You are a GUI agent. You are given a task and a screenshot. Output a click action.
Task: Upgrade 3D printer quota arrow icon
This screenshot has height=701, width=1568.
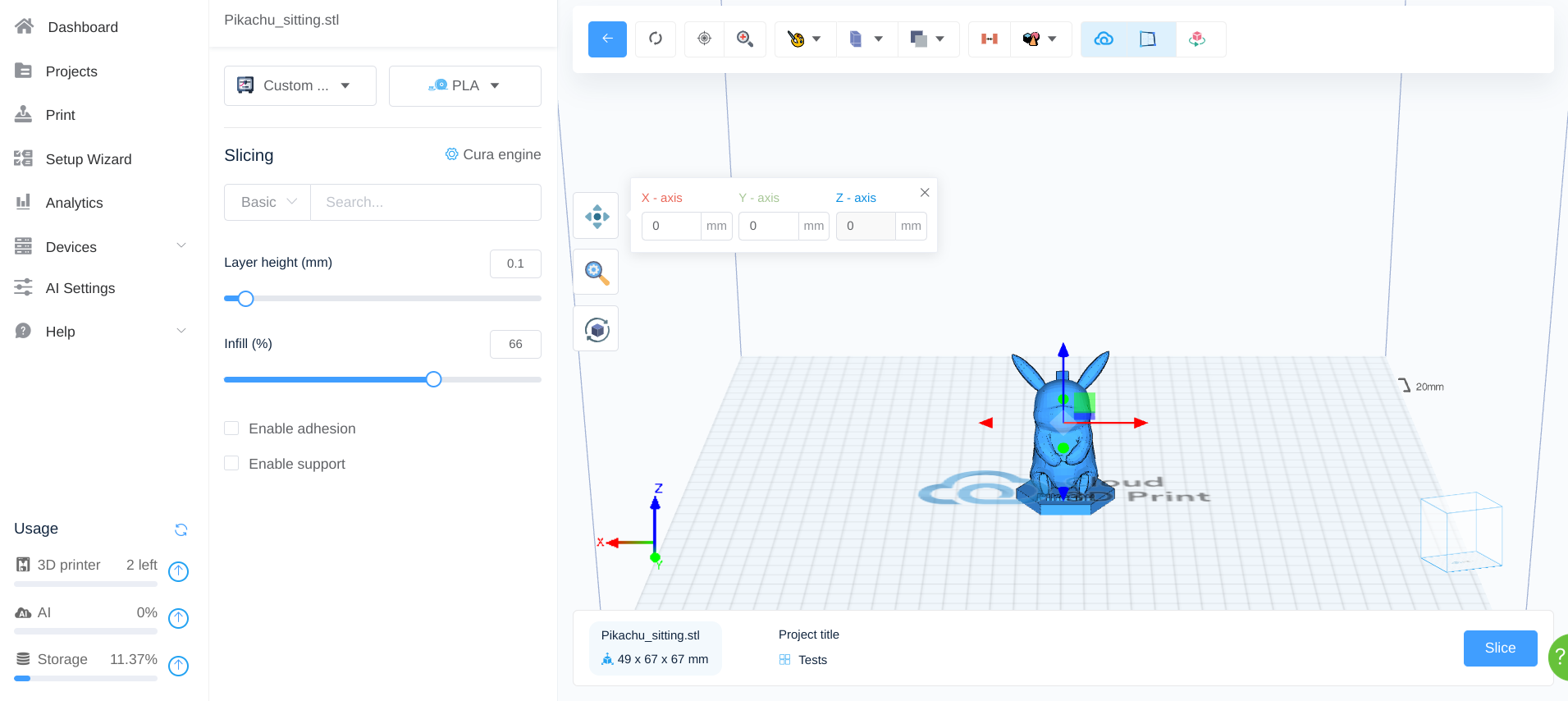(x=178, y=571)
